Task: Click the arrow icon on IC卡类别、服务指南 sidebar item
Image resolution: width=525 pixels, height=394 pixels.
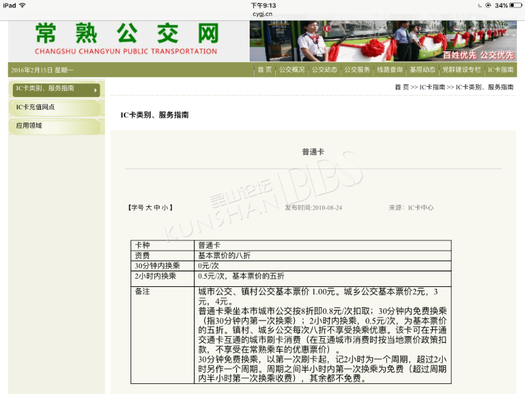Action: pyautogui.click(x=95, y=90)
